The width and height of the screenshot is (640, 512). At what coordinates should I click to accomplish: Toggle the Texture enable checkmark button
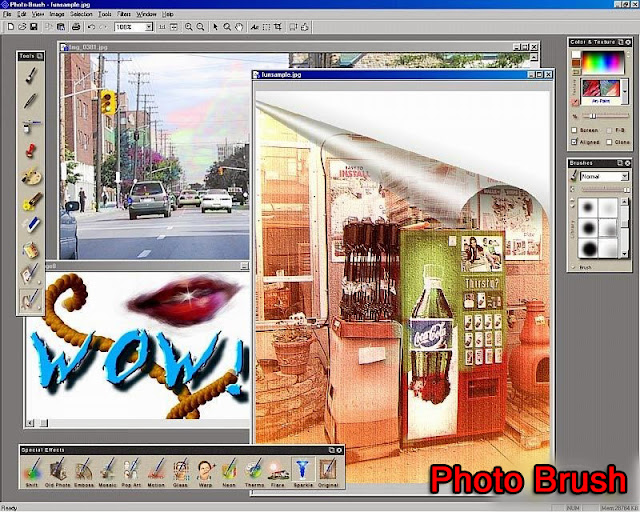coord(575,102)
